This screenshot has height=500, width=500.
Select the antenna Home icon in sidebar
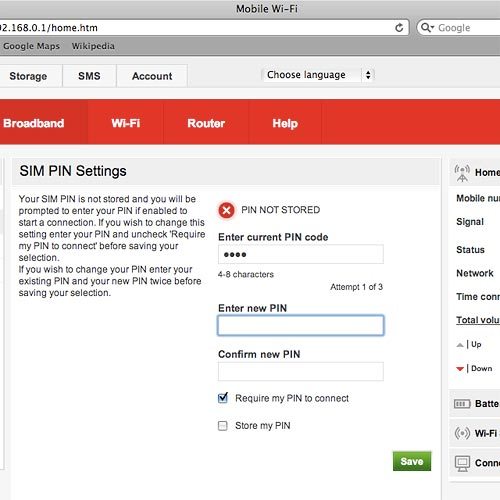click(462, 173)
